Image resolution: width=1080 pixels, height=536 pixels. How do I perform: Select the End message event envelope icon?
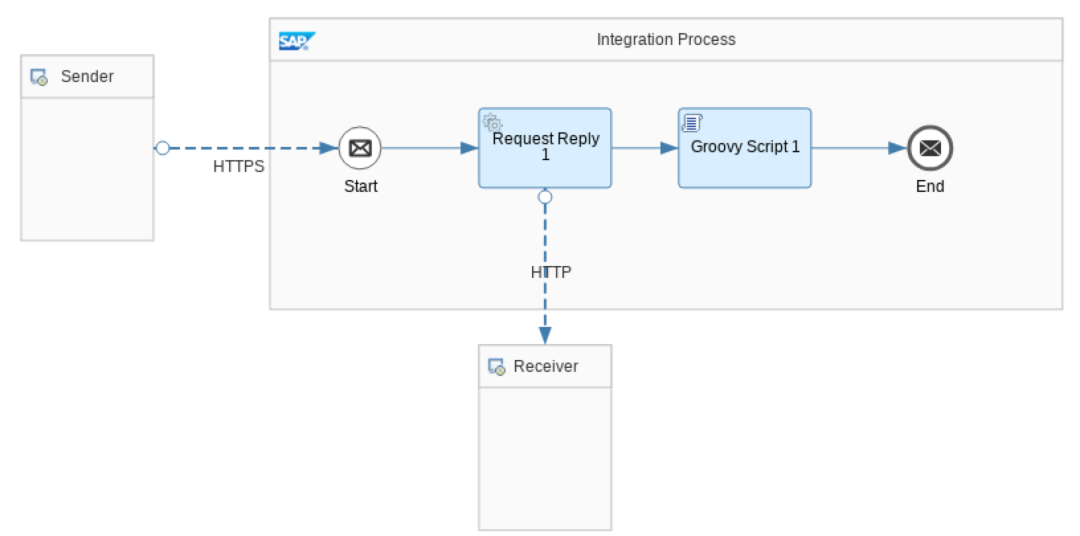(930, 148)
